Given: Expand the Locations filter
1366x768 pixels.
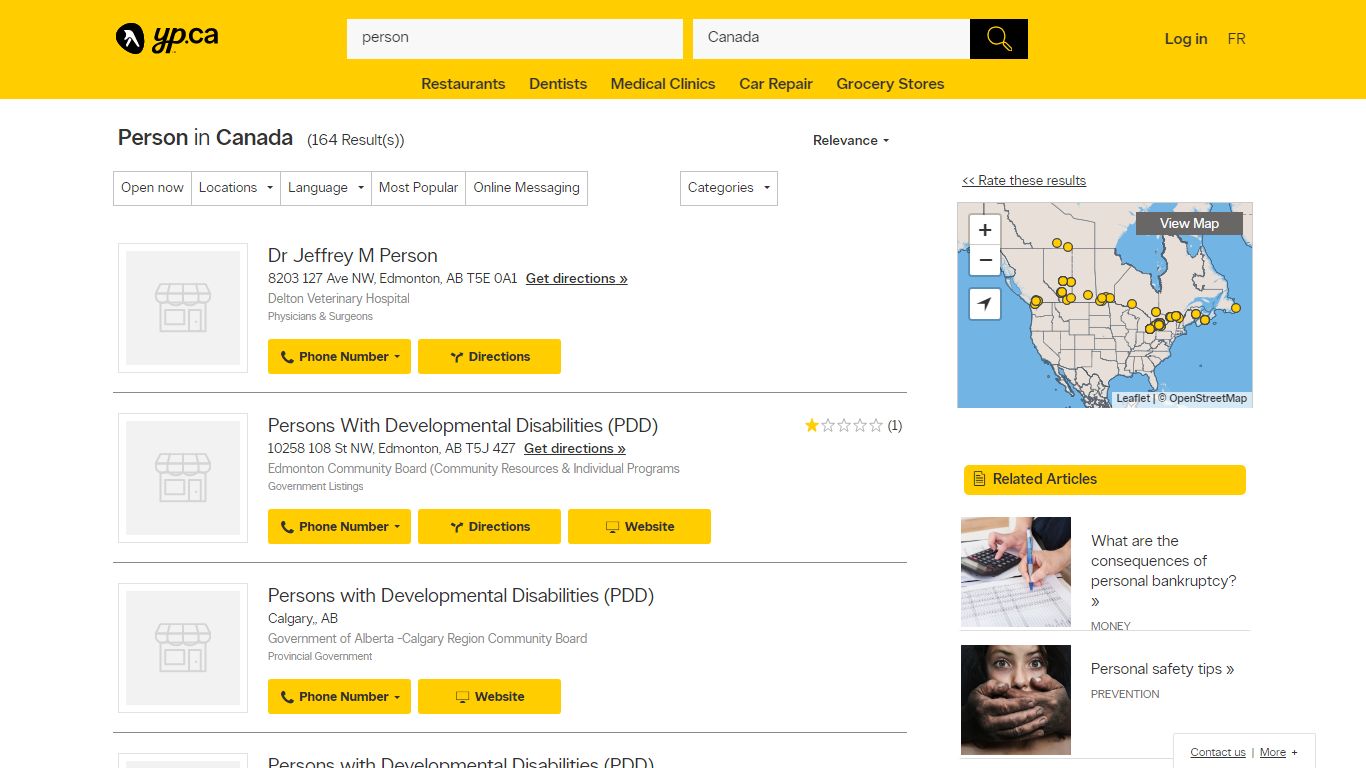Looking at the screenshot, I should point(236,188).
